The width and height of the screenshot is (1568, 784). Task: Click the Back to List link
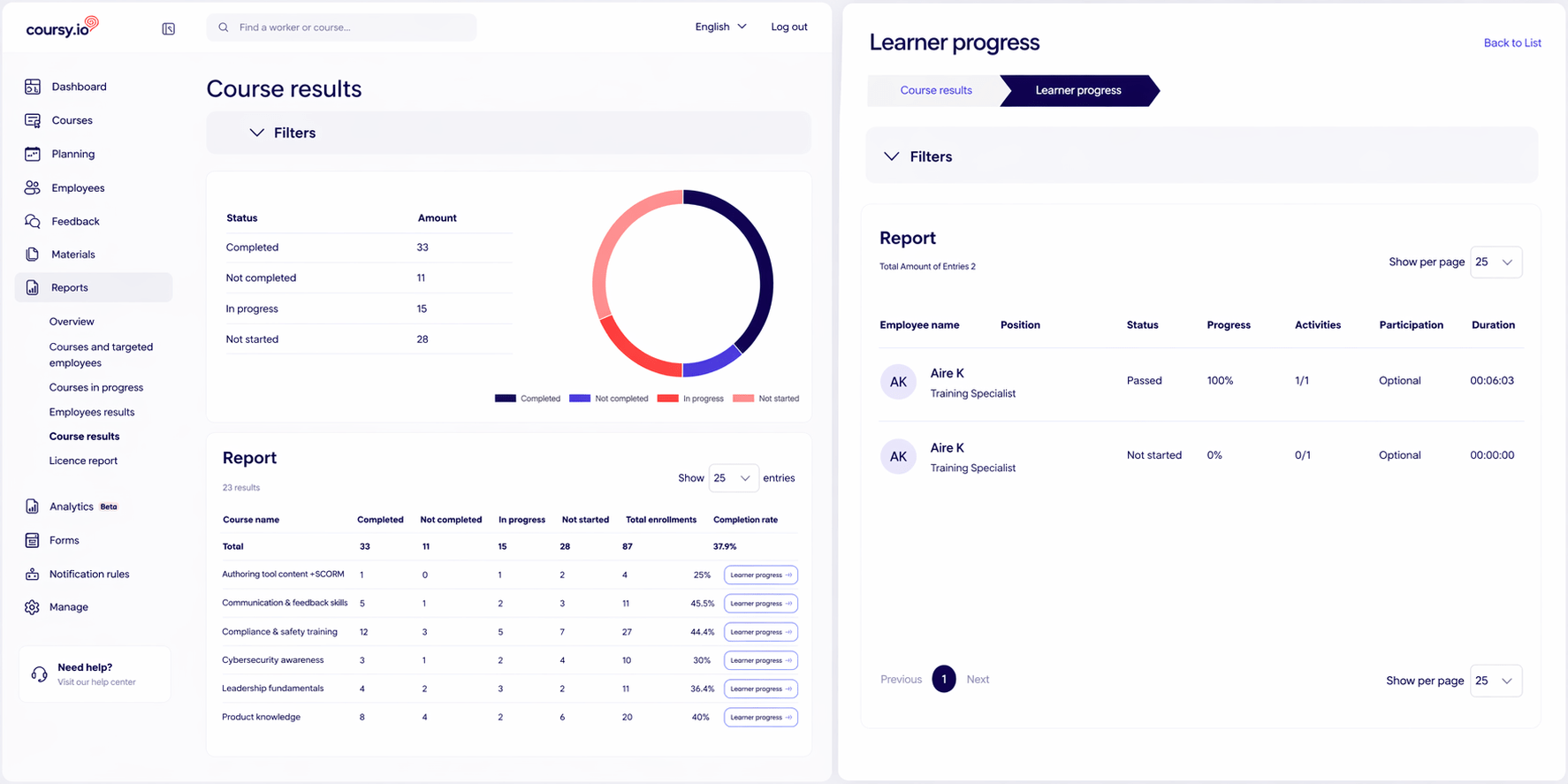(x=1512, y=42)
